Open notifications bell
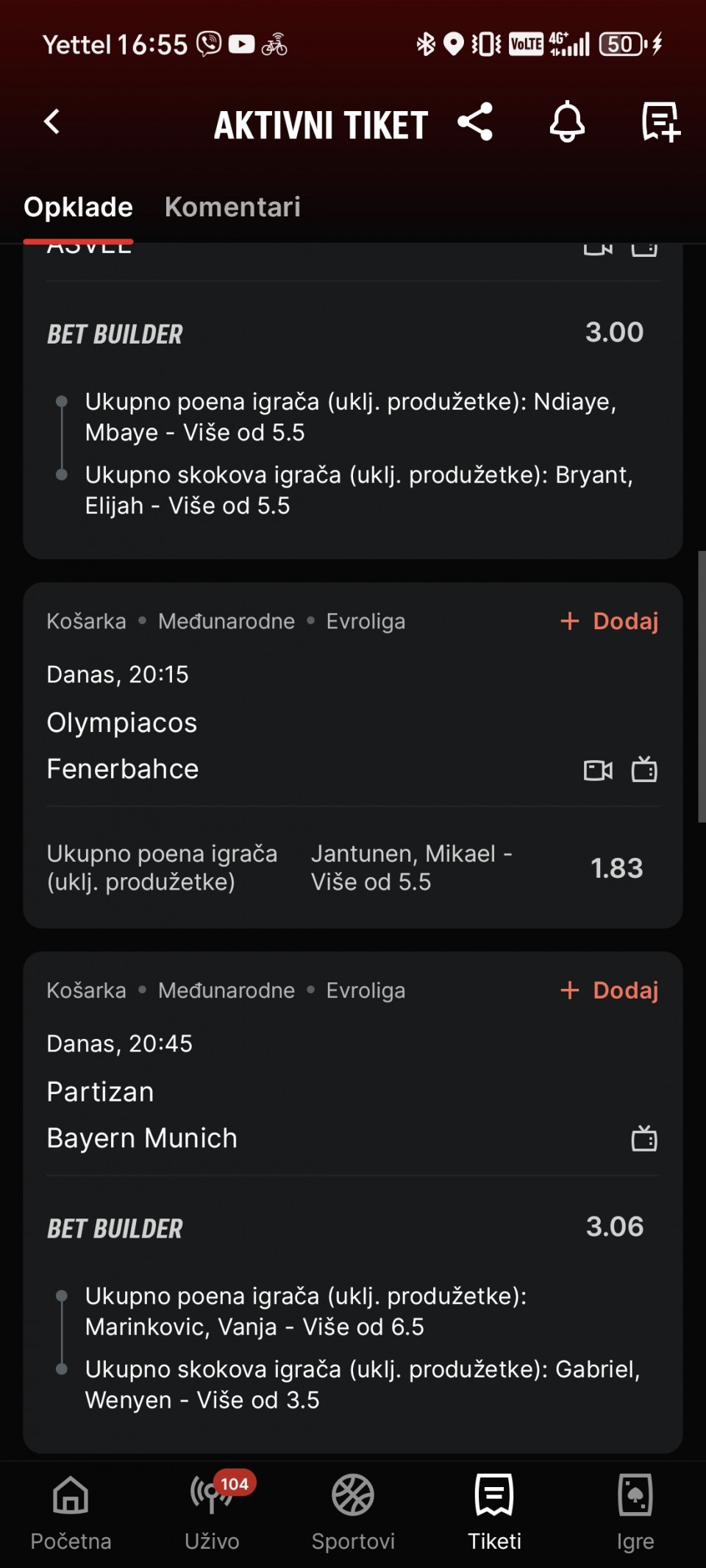Image resolution: width=706 pixels, height=1568 pixels. point(567,122)
